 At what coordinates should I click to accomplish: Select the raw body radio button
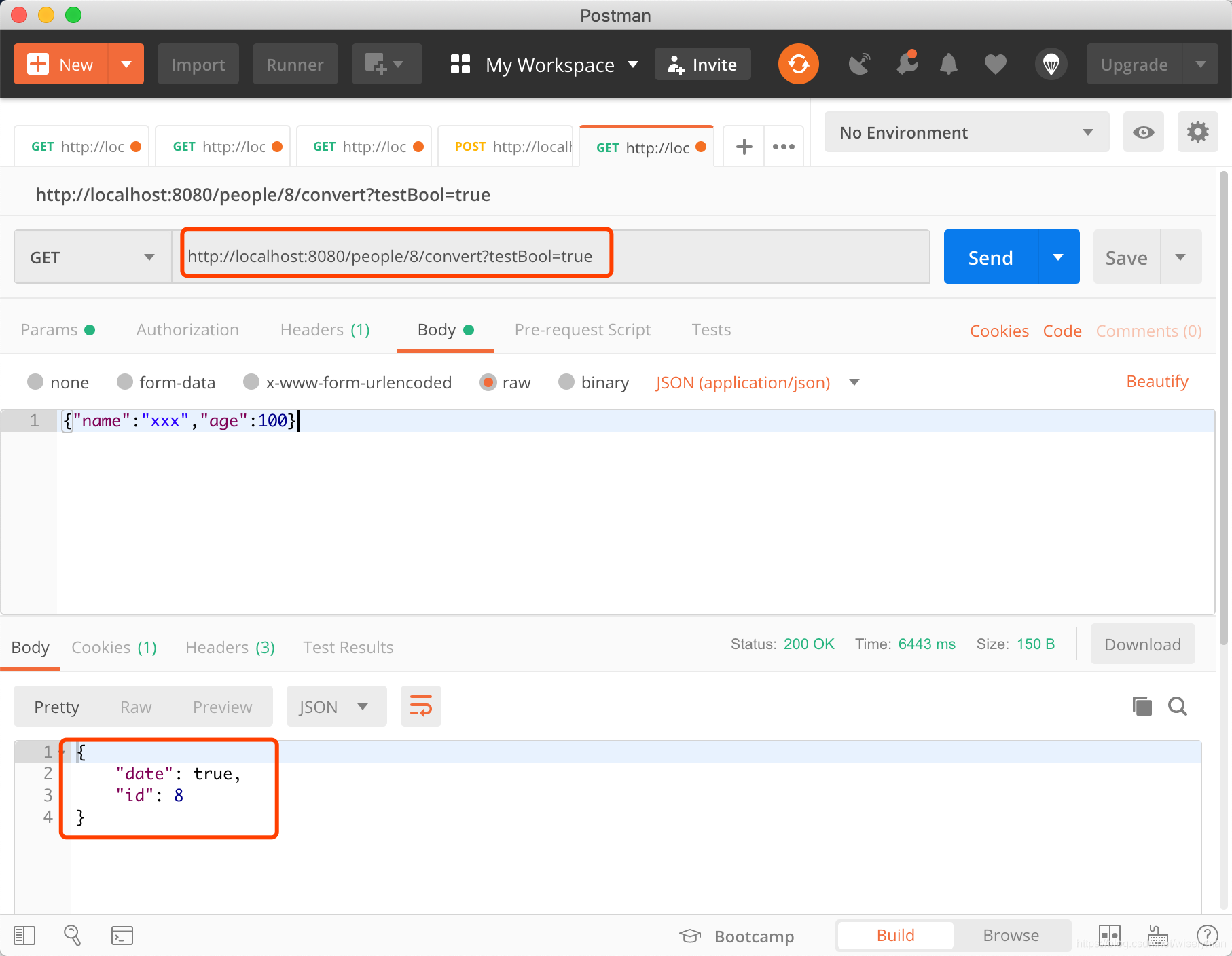pyautogui.click(x=488, y=382)
